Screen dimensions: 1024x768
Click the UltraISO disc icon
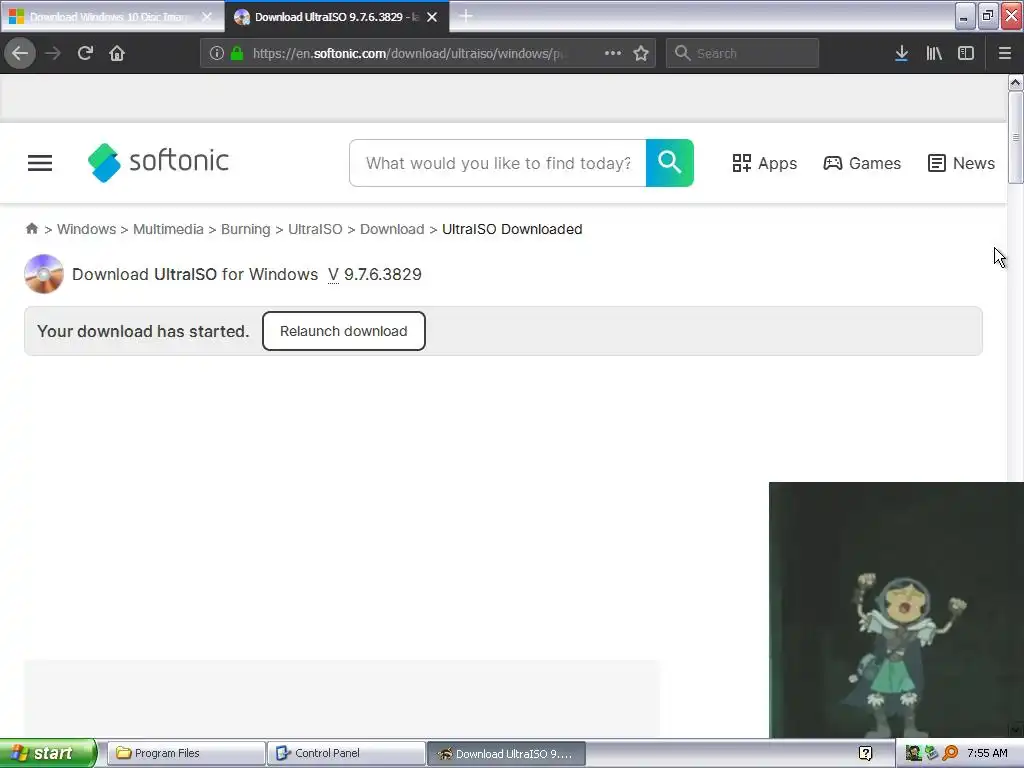pyautogui.click(x=44, y=274)
